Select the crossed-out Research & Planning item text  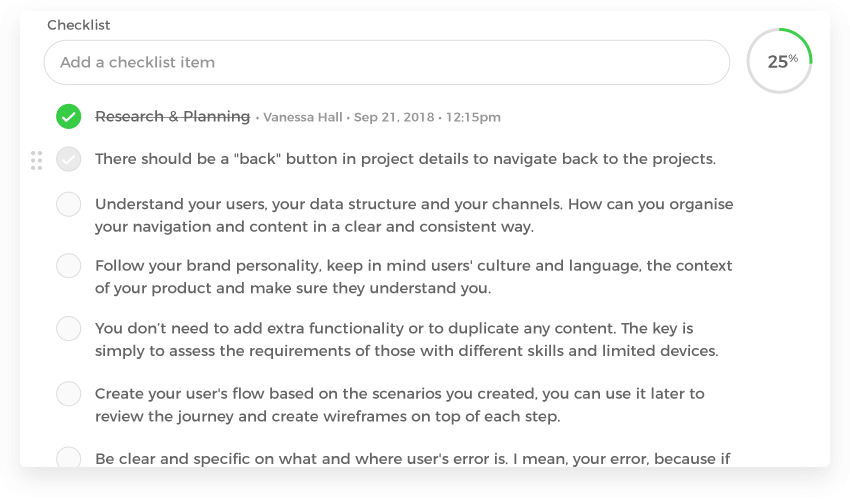pos(172,117)
